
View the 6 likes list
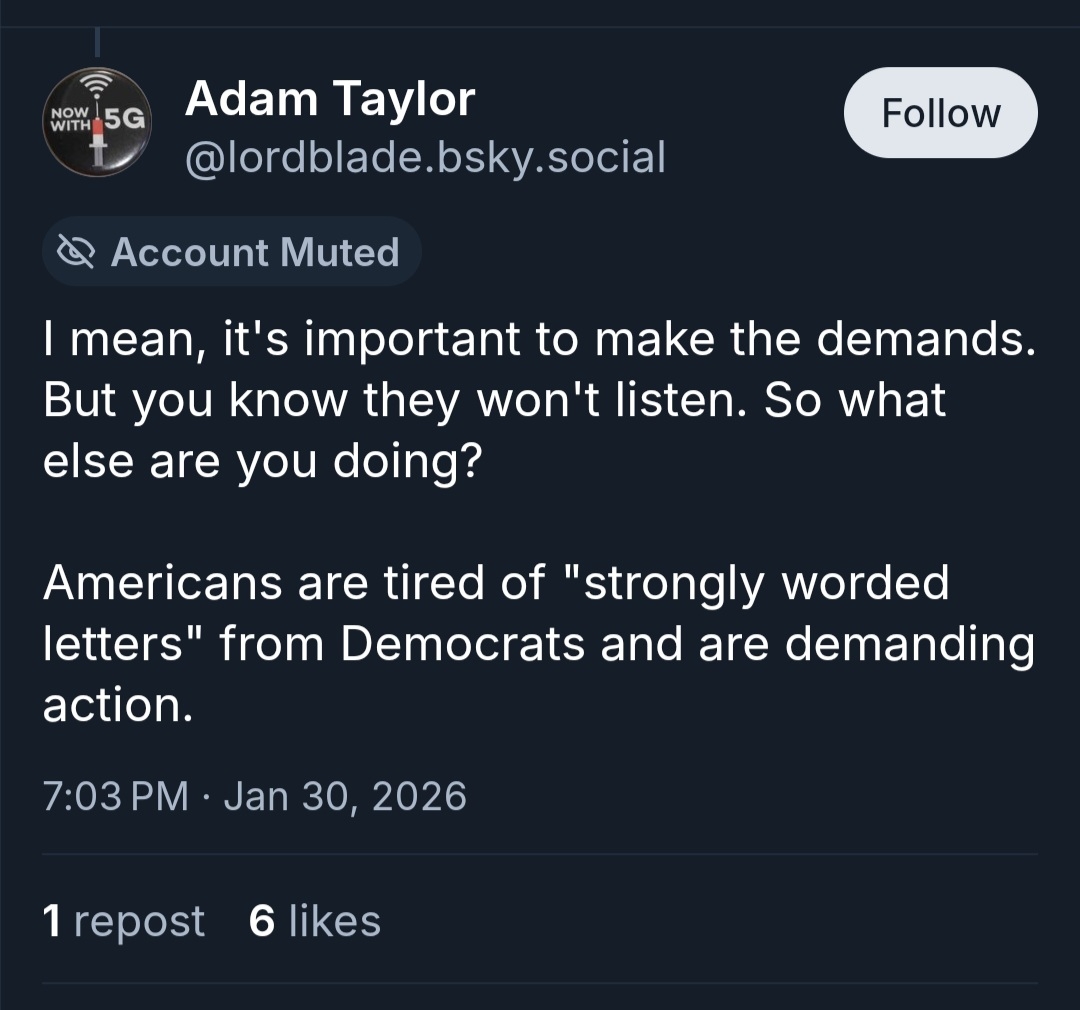point(314,920)
